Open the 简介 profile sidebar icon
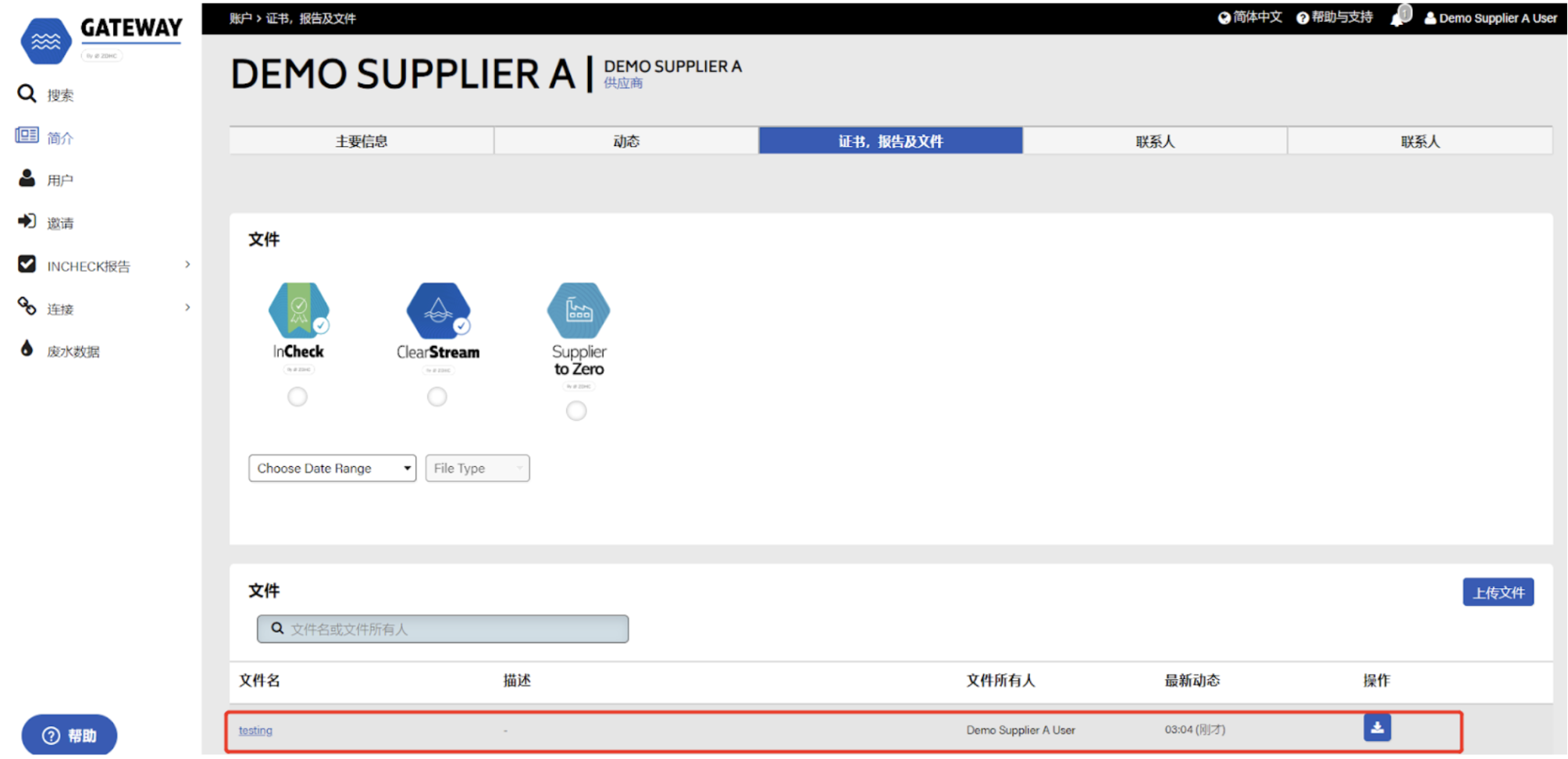 27,136
